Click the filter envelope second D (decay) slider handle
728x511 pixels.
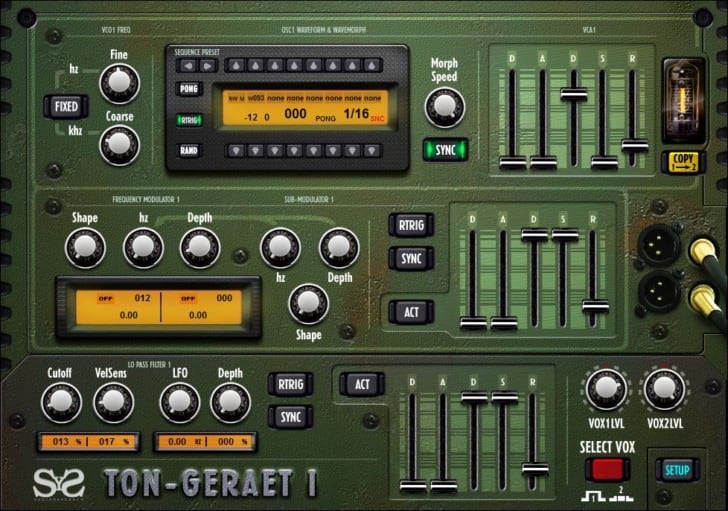[474, 397]
